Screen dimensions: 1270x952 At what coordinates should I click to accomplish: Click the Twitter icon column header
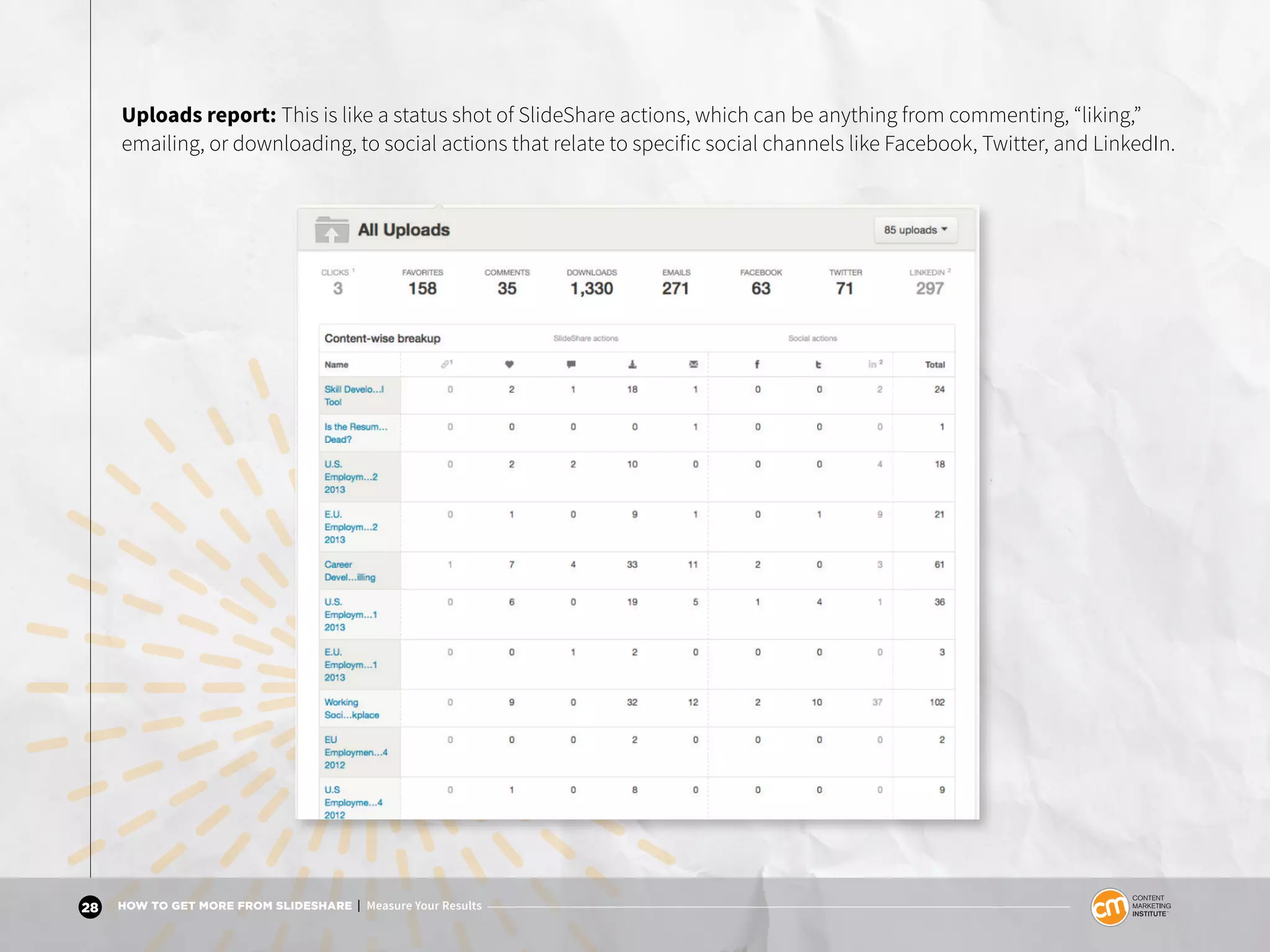(819, 364)
